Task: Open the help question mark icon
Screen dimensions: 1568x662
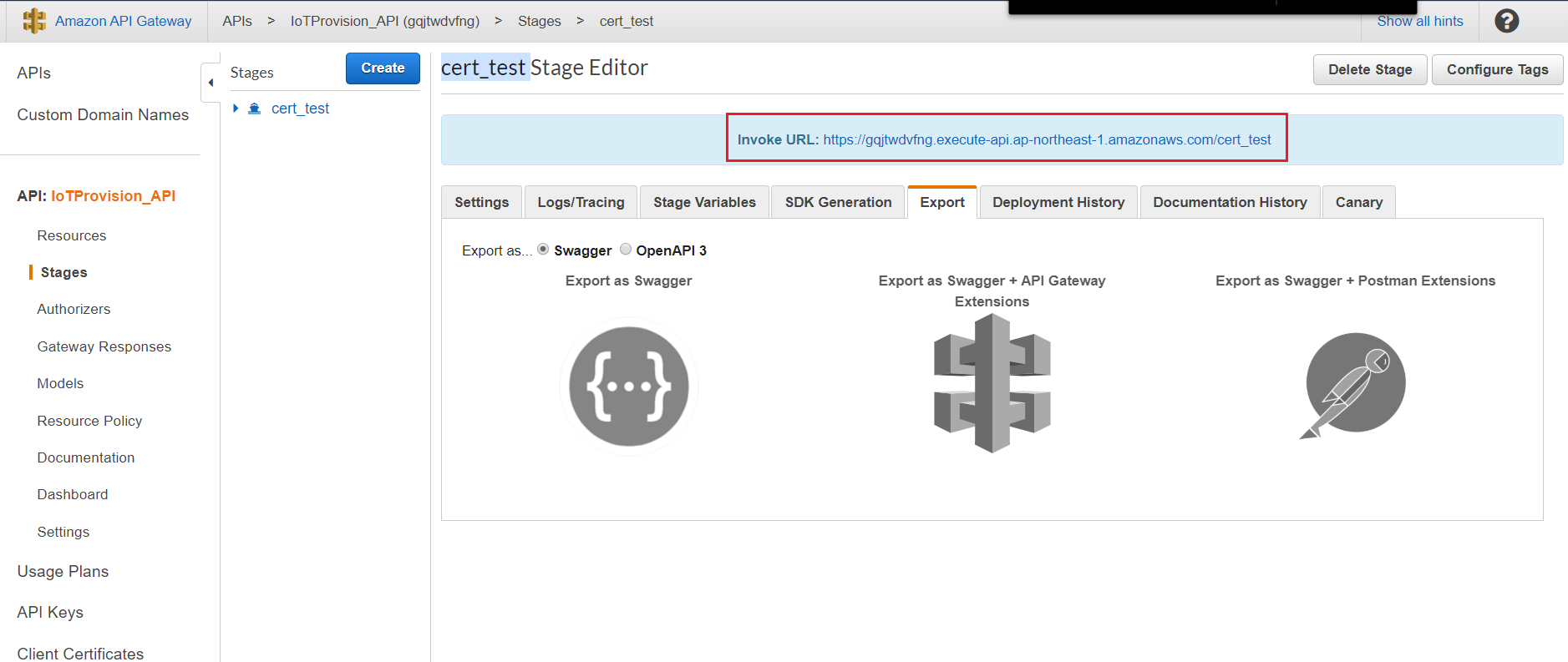Action: pyautogui.click(x=1506, y=21)
